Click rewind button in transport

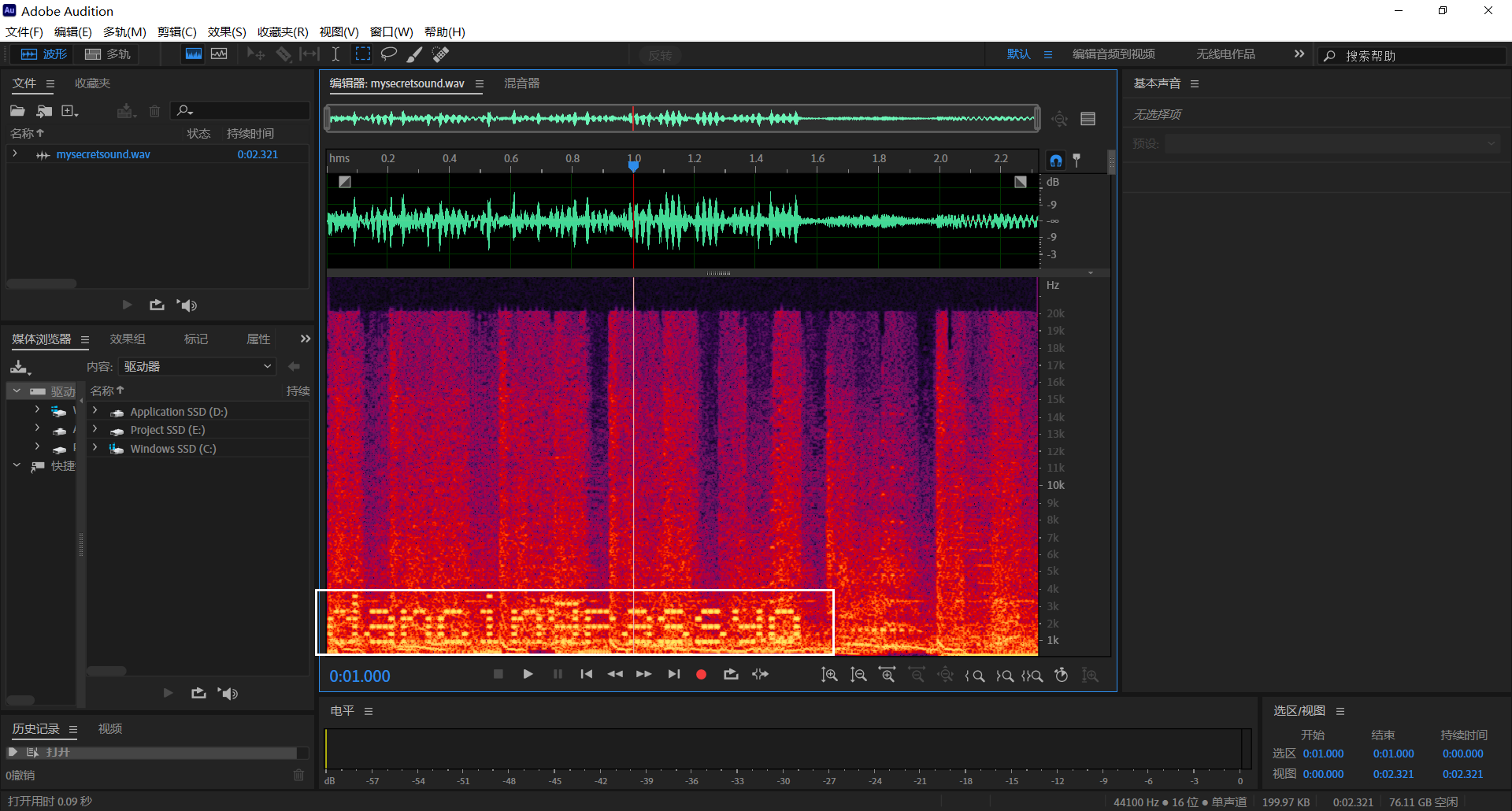click(615, 675)
